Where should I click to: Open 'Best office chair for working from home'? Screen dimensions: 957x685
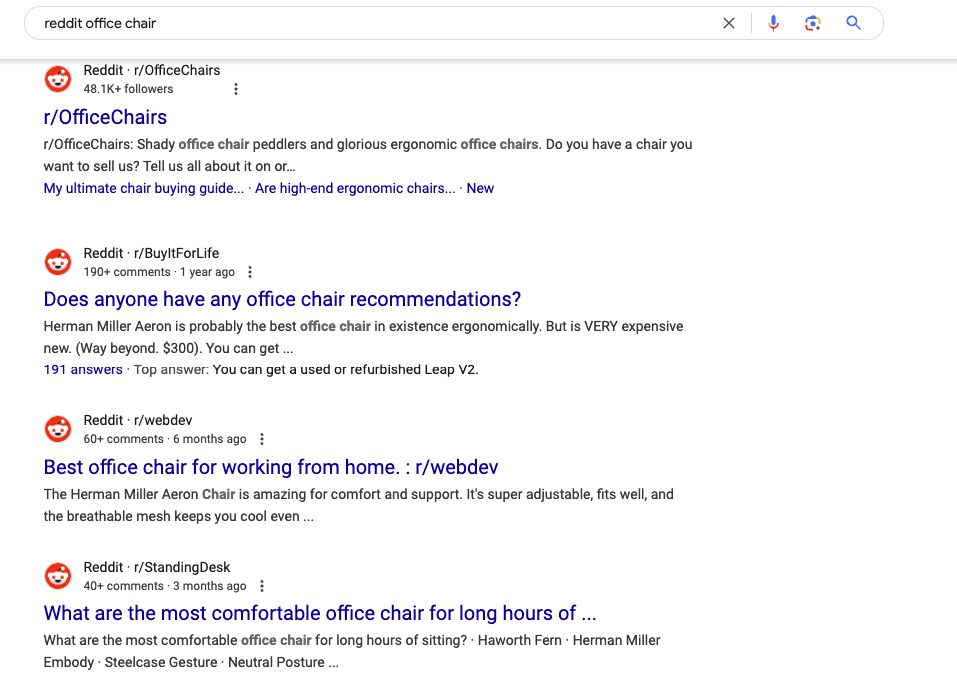point(270,467)
